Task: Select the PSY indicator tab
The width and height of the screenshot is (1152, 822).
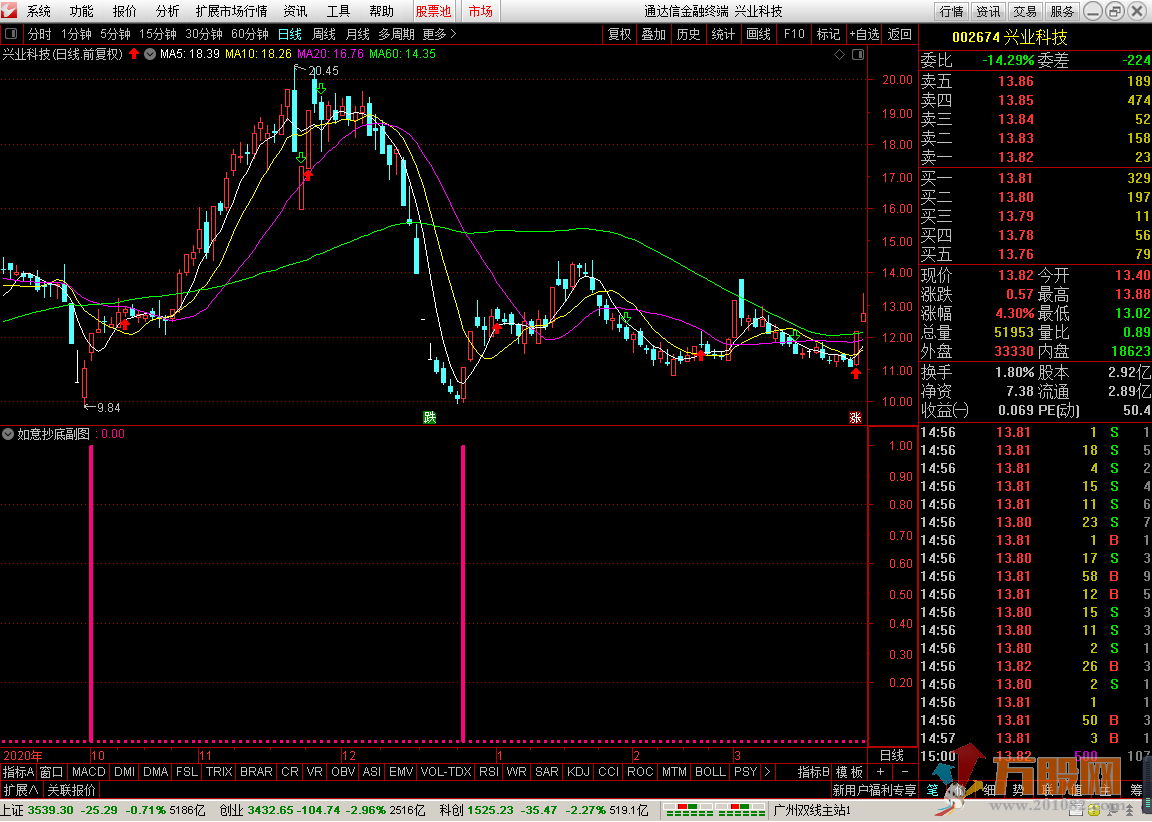Action: click(x=746, y=771)
